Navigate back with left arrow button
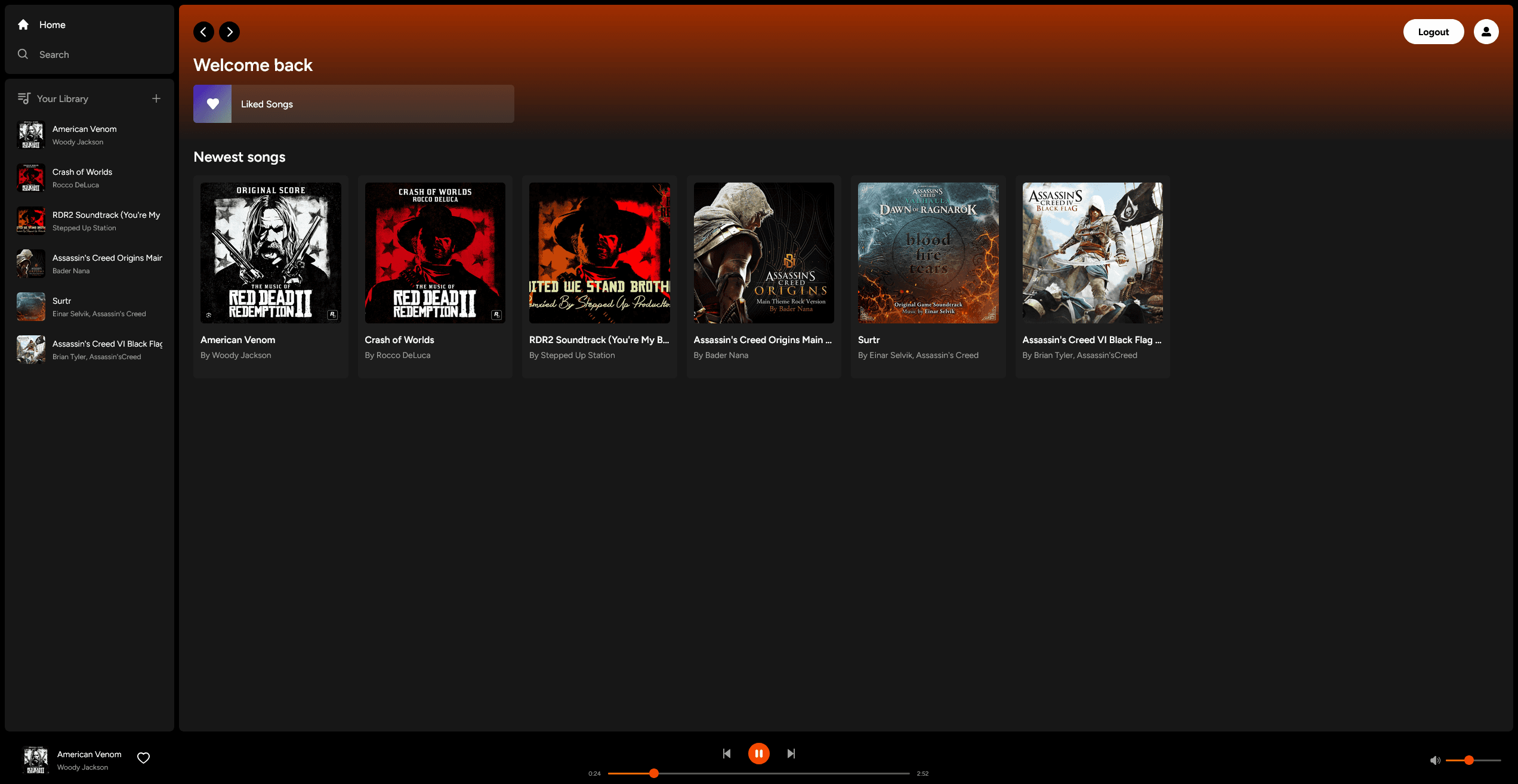Viewport: 1518px width, 784px height. coord(203,32)
